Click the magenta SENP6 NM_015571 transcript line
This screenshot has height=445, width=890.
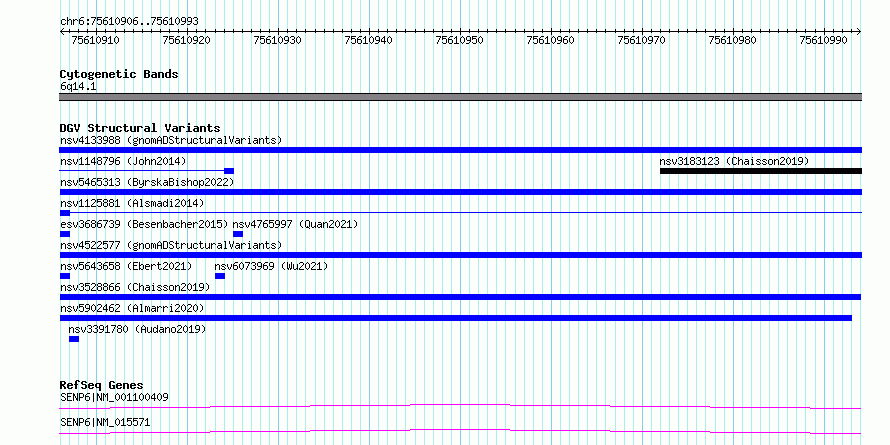pyautogui.click(x=460, y=431)
